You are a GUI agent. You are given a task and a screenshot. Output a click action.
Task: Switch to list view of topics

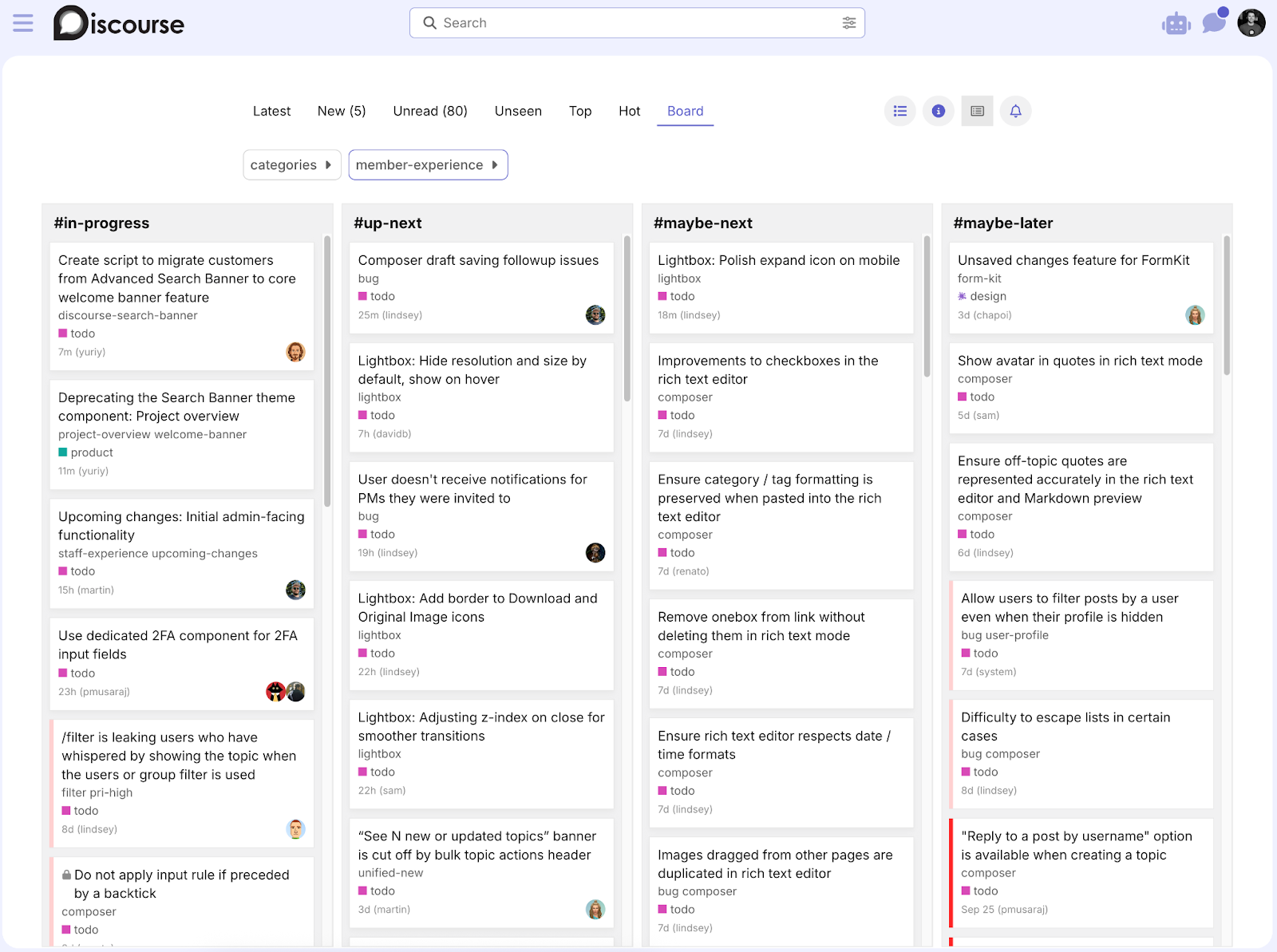pos(899,111)
